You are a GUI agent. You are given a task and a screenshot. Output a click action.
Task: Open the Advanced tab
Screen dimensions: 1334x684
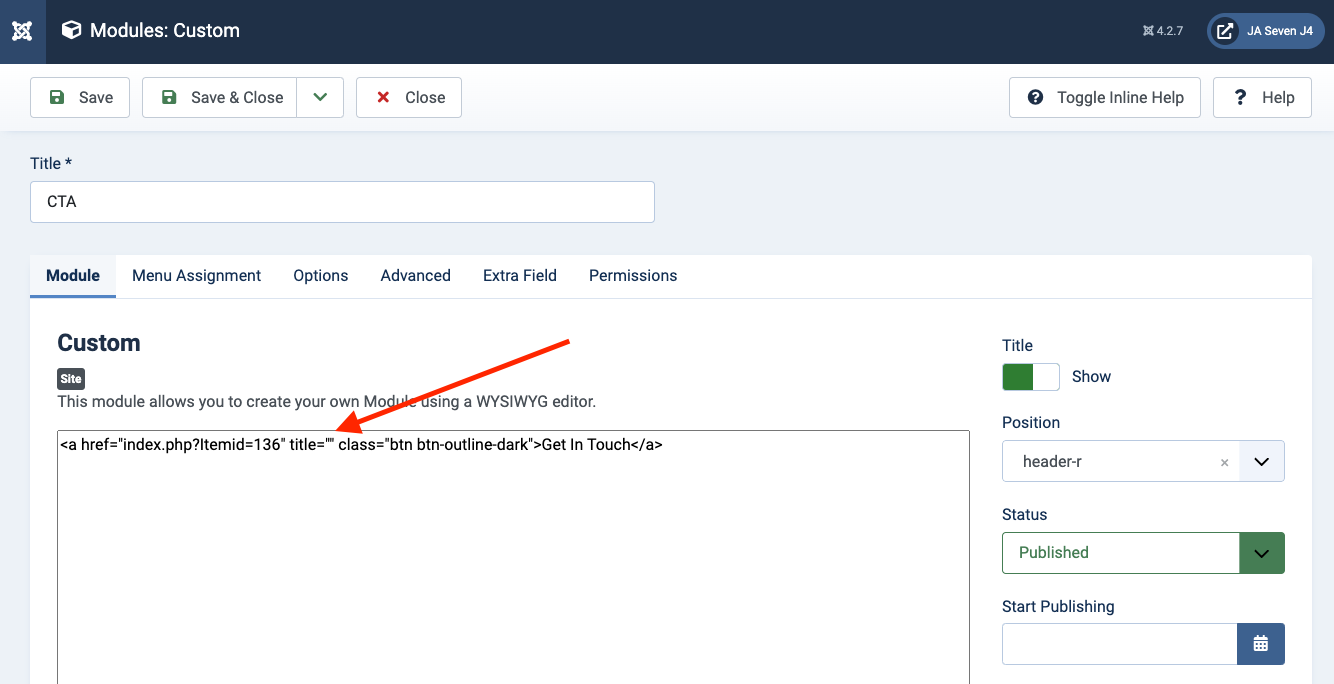pos(415,276)
